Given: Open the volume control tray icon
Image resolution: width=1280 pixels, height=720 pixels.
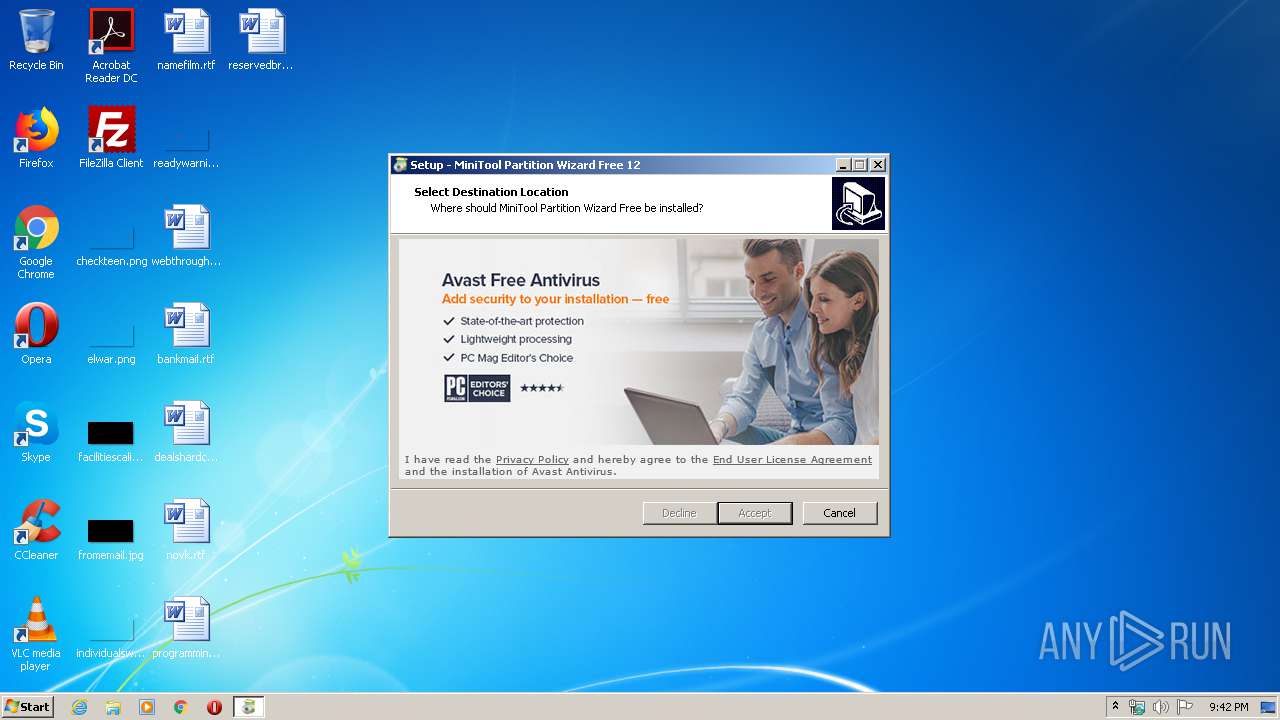Looking at the screenshot, I should pos(1161,707).
